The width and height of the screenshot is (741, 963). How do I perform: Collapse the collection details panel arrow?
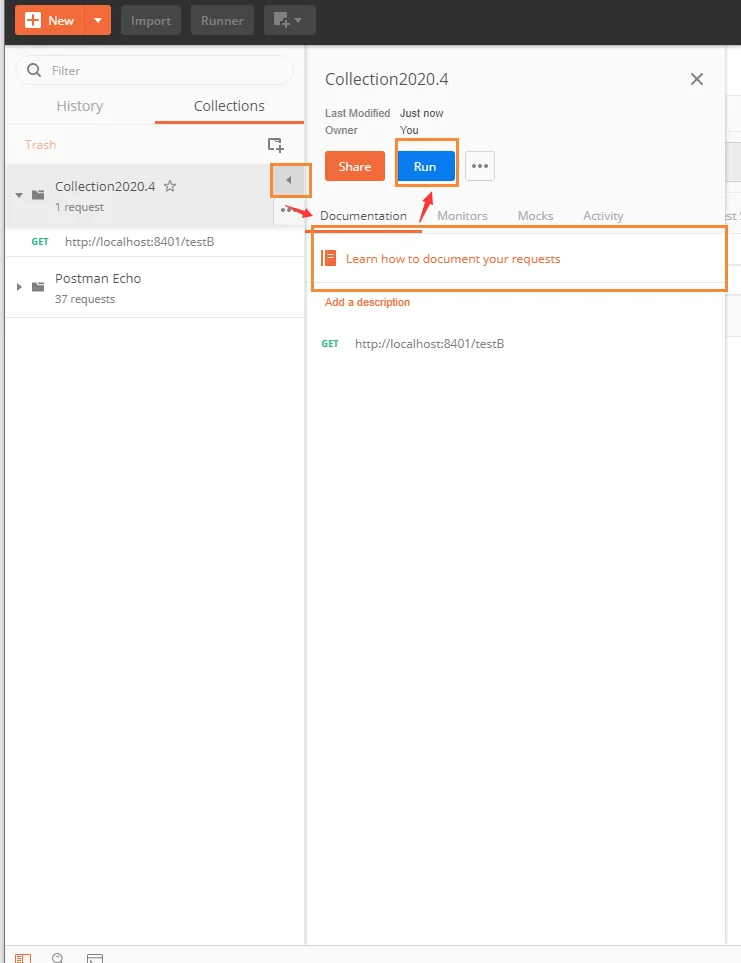coord(289,180)
